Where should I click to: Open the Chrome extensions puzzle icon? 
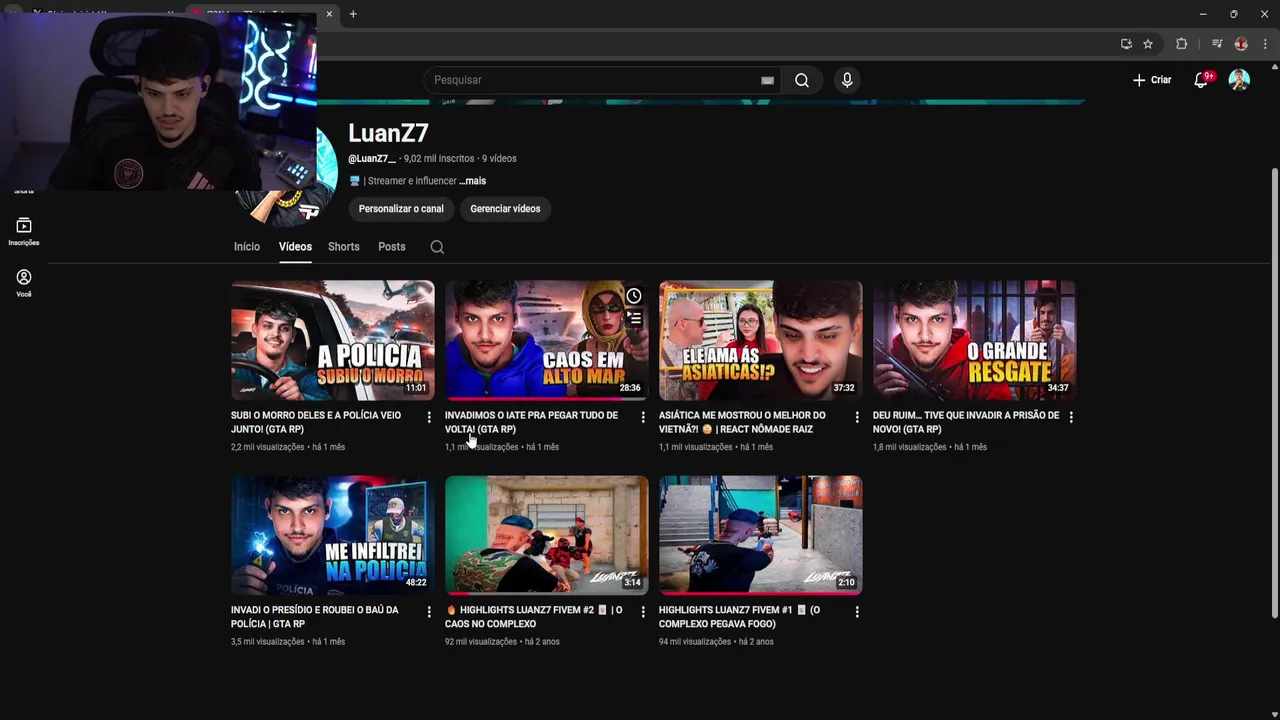(1181, 44)
